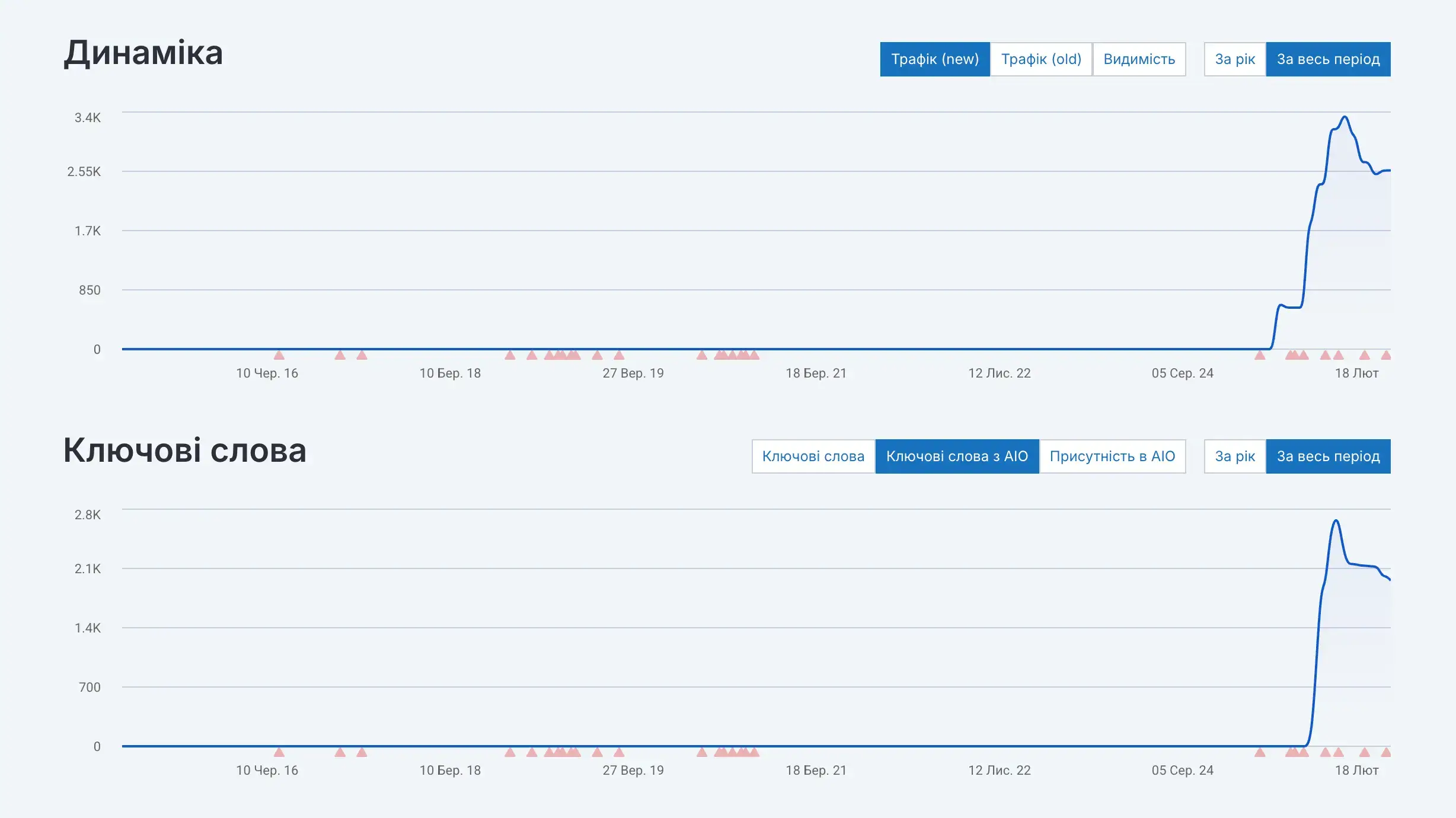Click triangle marker right of 05 Сер. 24 in Ключові слова
Screen dimensions: 1456x818
click(x=1260, y=753)
